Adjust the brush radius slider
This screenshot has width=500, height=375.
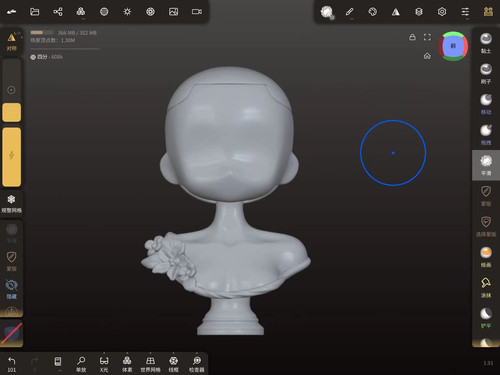[12, 91]
